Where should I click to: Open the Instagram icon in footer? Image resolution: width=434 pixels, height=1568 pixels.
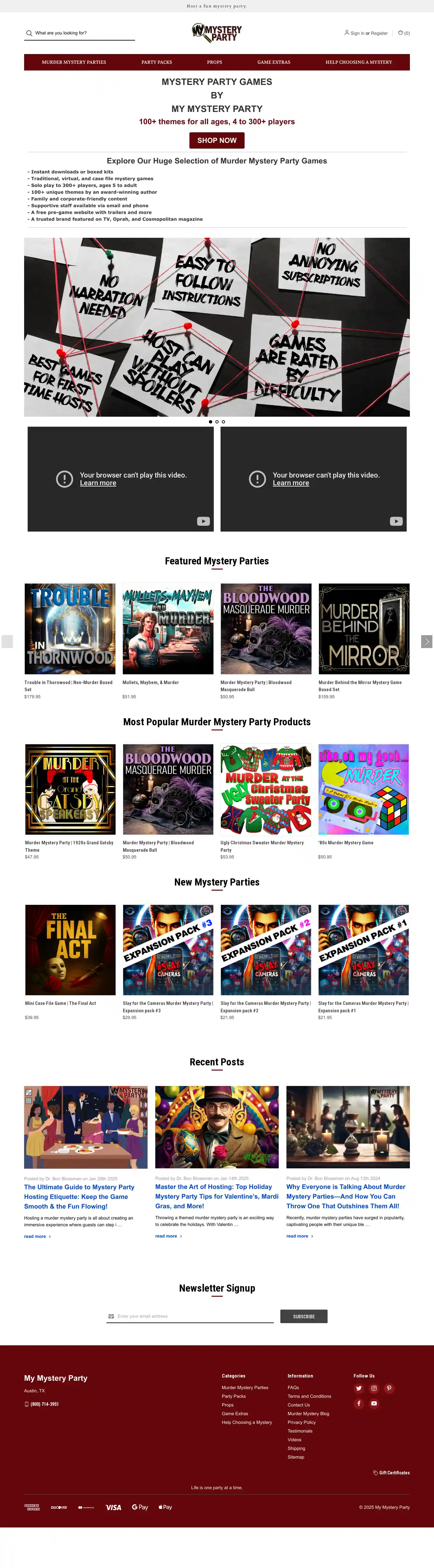coord(374,1388)
